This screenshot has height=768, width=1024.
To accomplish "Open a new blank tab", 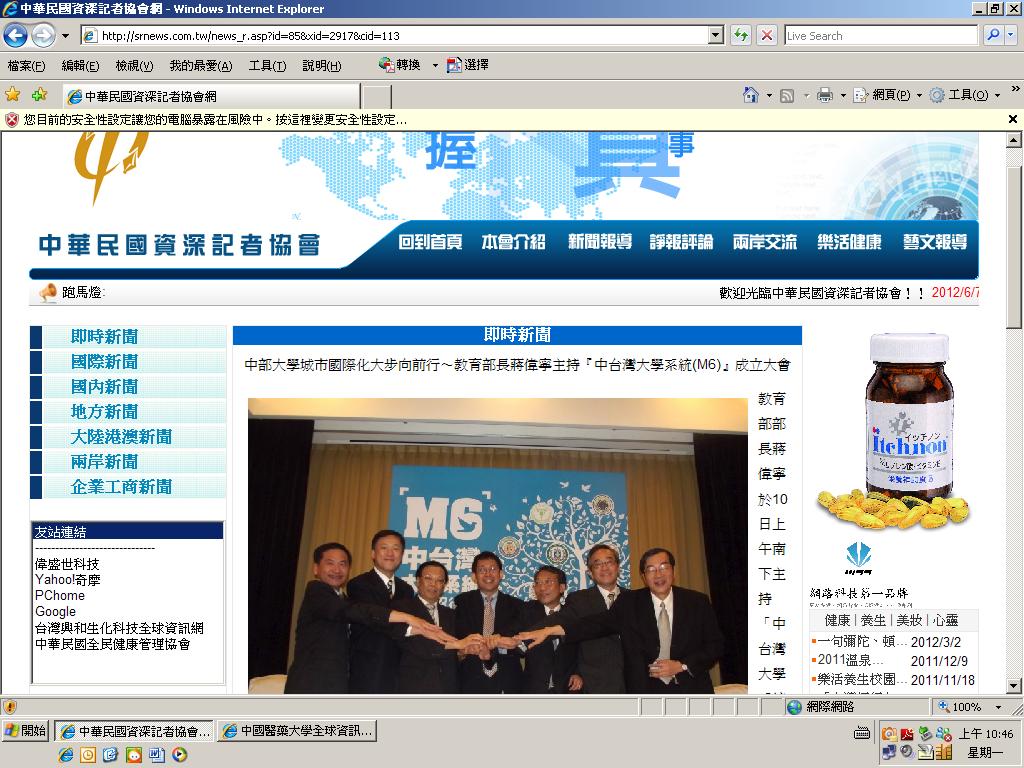I will pos(377,97).
